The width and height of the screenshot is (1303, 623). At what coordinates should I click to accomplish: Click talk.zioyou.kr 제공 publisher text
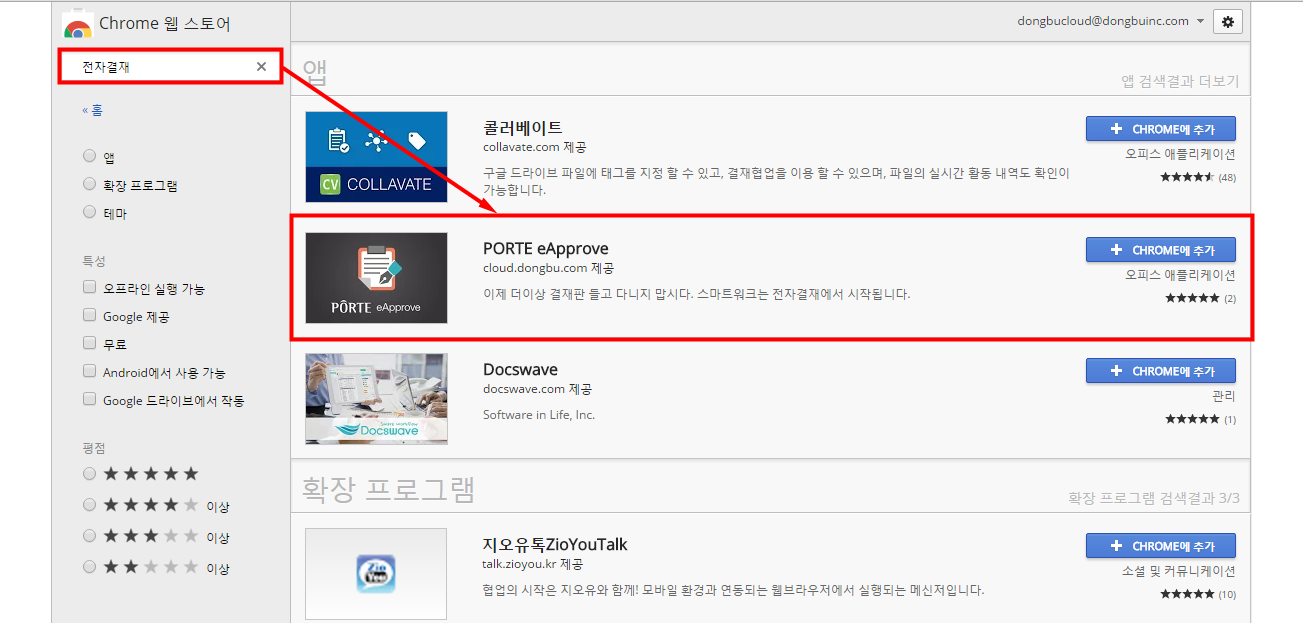[x=533, y=564]
